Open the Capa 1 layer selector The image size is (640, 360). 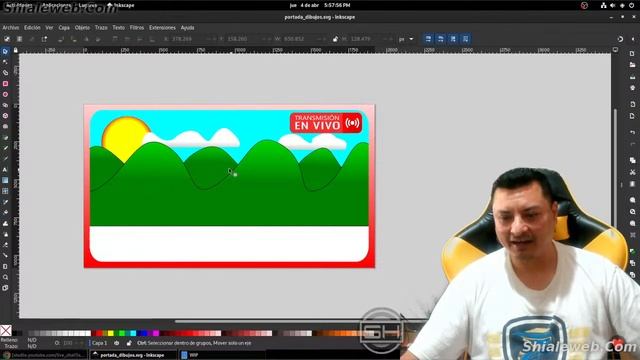[x=99, y=343]
